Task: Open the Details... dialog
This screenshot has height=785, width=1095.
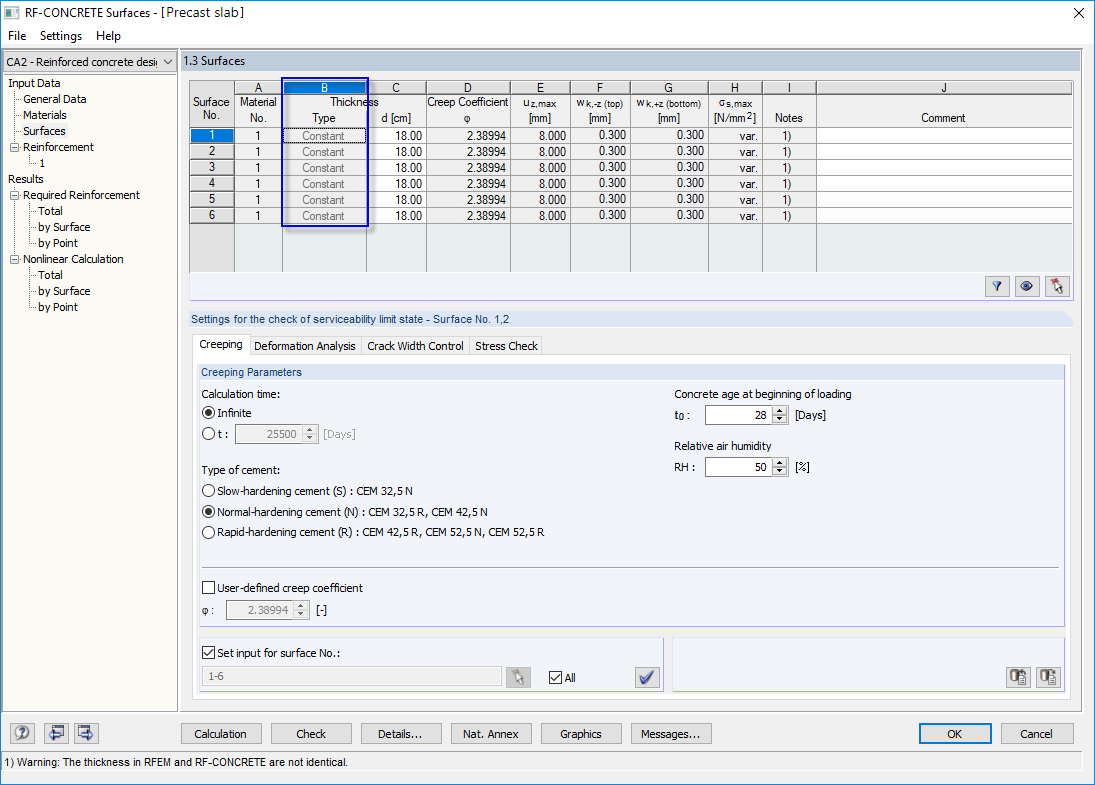Action: click(x=400, y=734)
